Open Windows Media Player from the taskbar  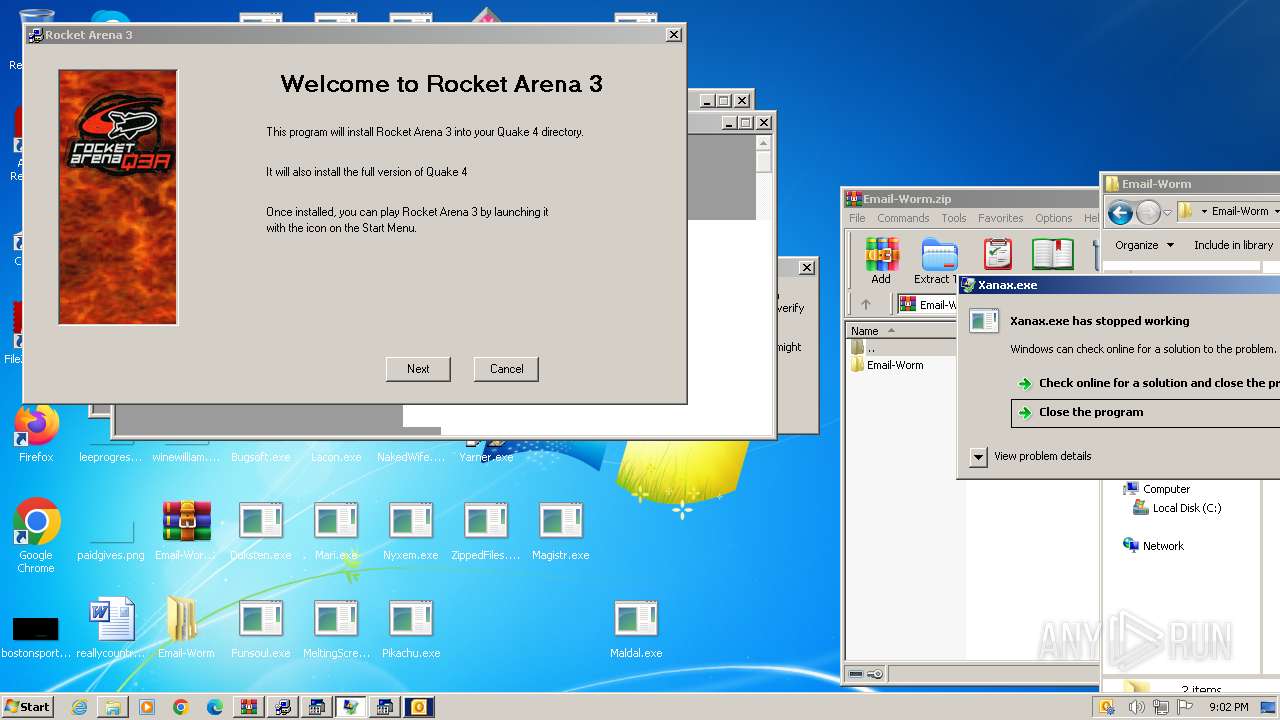click(147, 707)
